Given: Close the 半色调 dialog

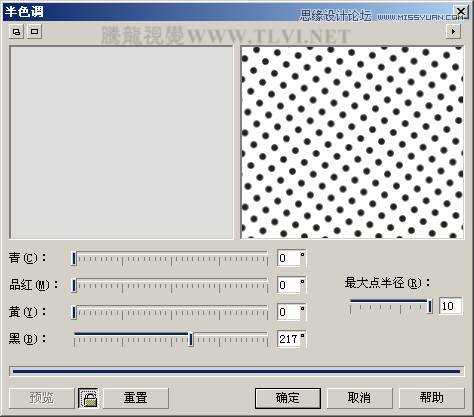Looking at the screenshot, I should 460,12.
